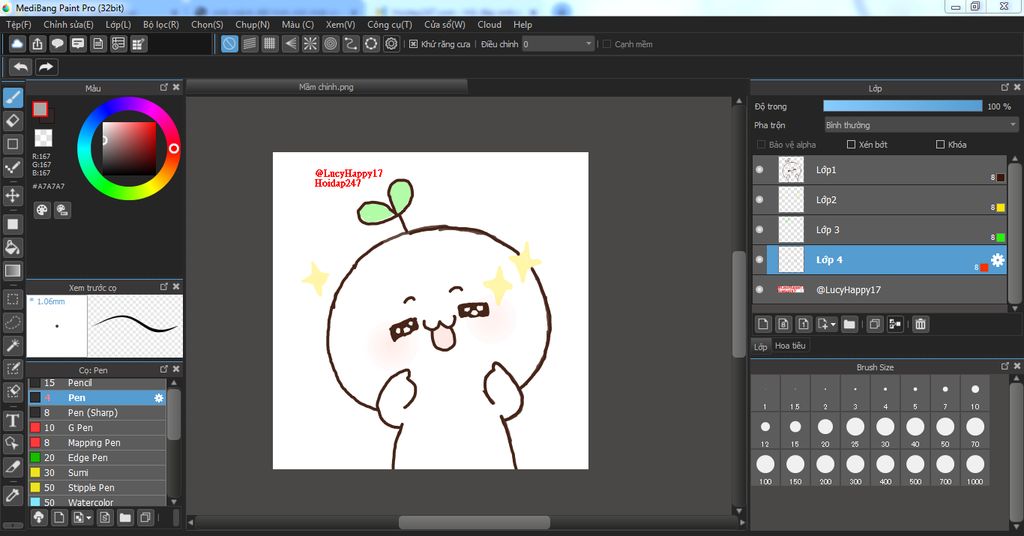
Task: Open snap settings gear
Action: 391,44
